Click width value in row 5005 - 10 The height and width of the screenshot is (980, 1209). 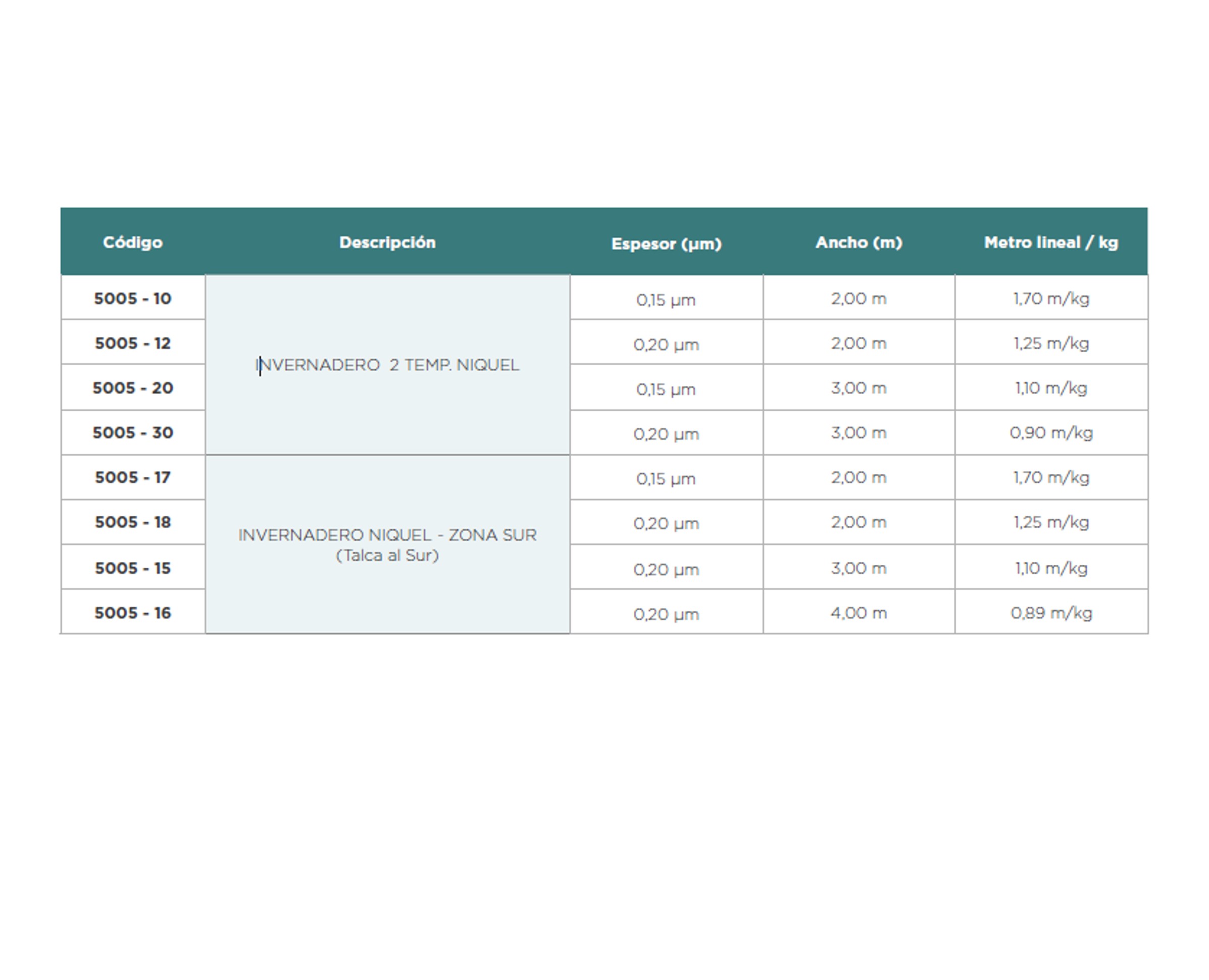pyautogui.click(x=859, y=298)
